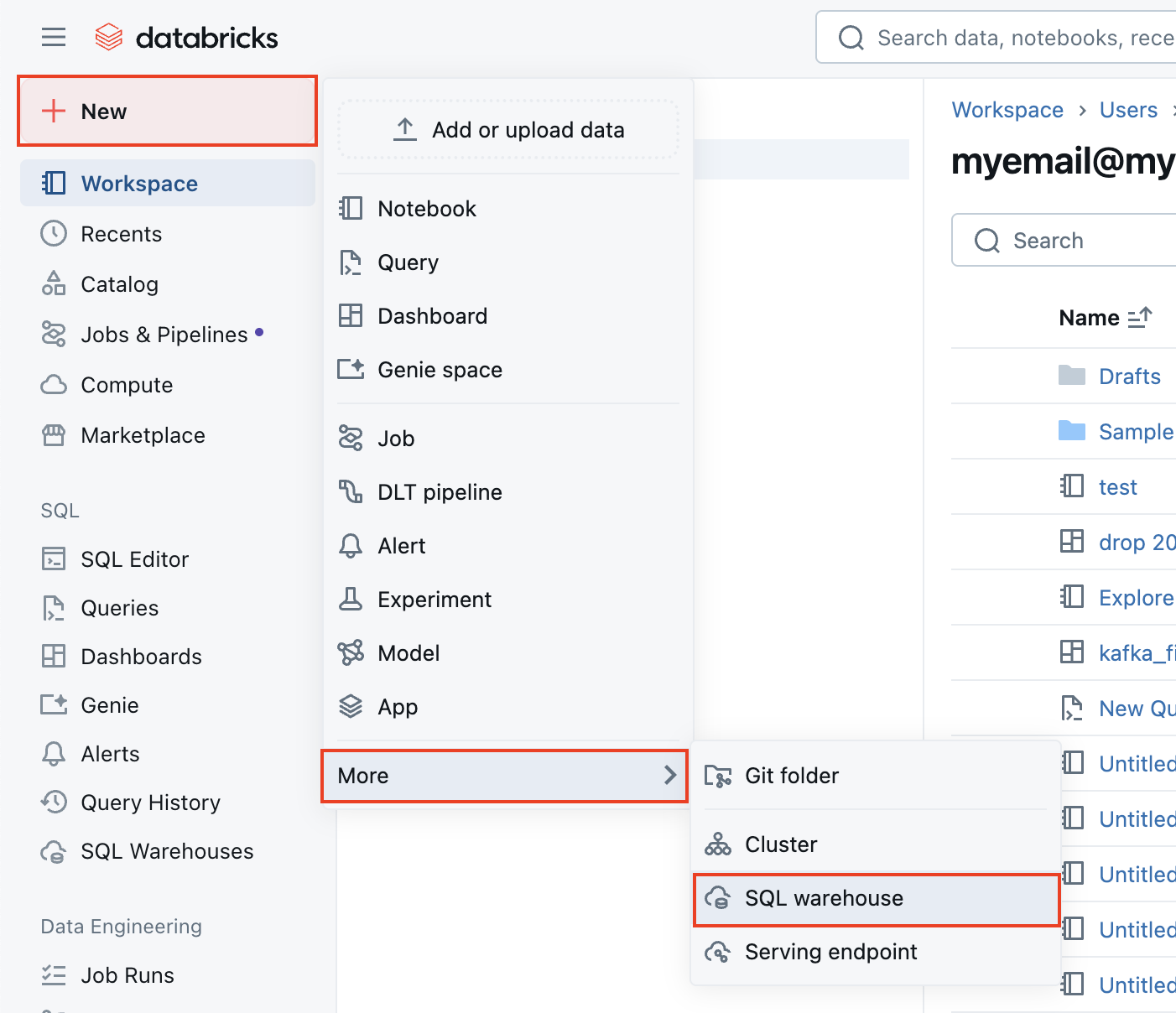Click Add or upload data button
Screen dimensions: 1176x1013
(x=508, y=130)
